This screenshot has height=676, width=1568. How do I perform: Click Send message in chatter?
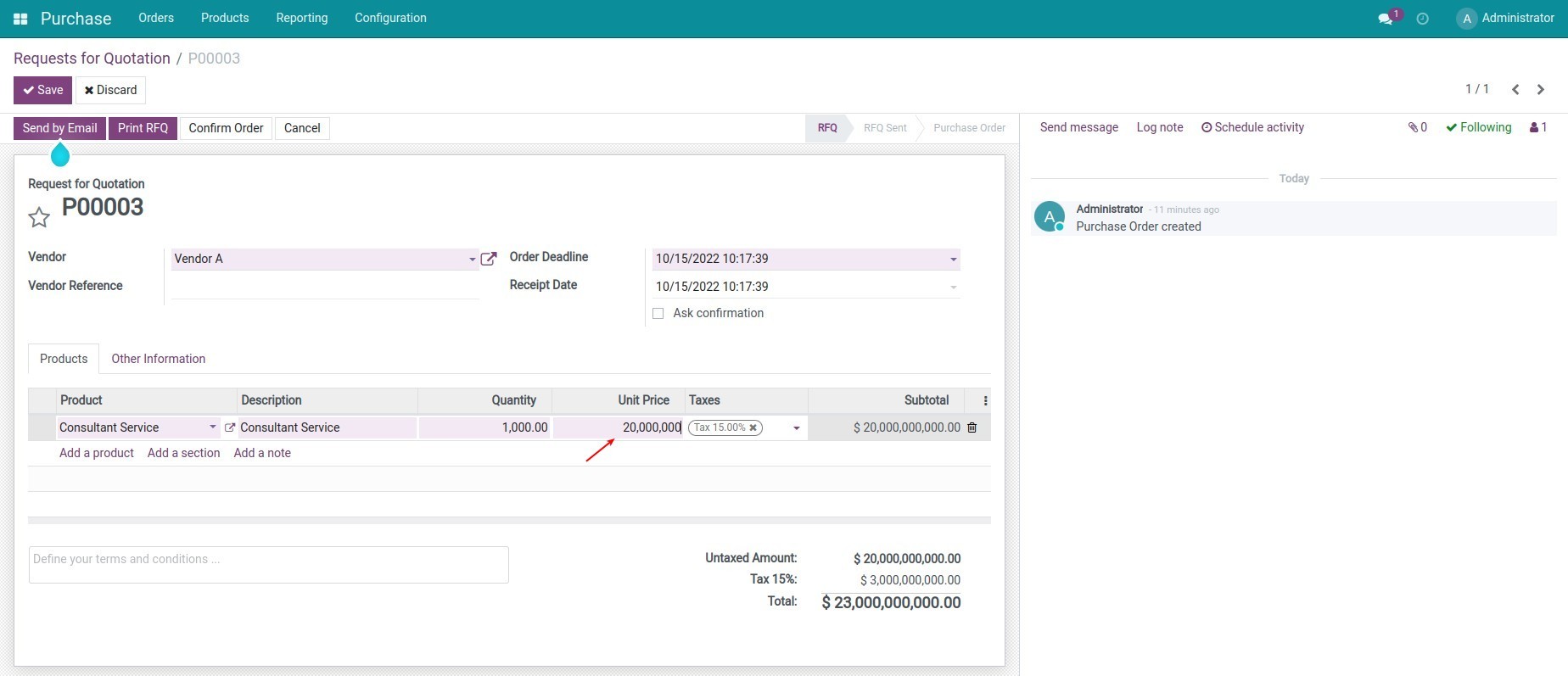1078,127
